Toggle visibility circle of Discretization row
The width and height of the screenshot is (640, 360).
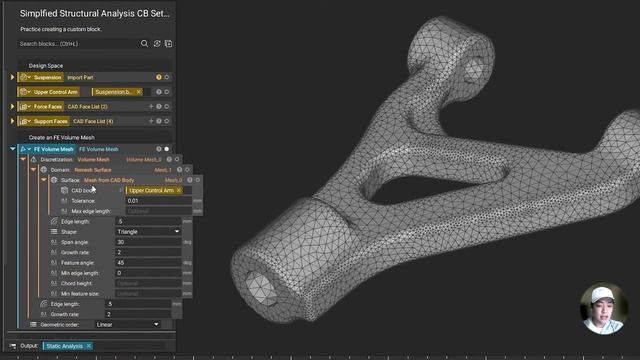tap(177, 159)
